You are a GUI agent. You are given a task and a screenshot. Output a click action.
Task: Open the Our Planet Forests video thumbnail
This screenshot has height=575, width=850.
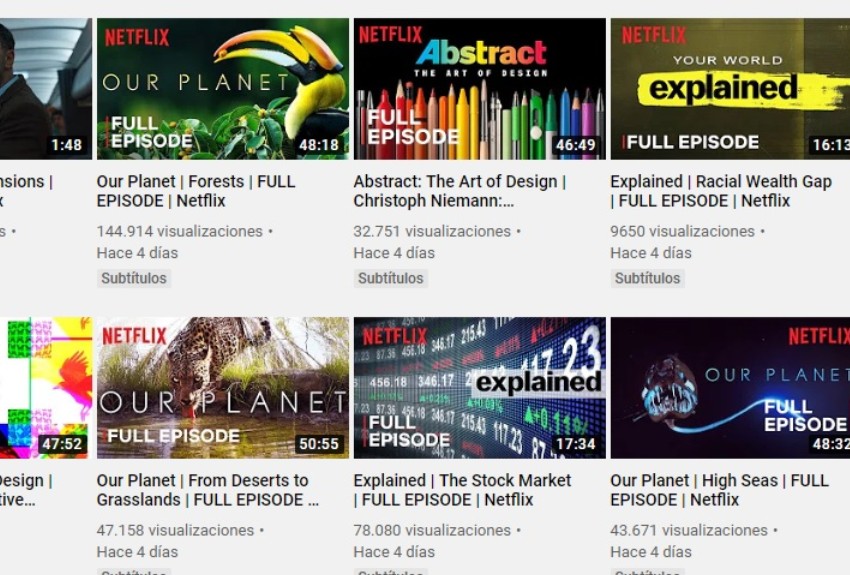click(x=223, y=89)
